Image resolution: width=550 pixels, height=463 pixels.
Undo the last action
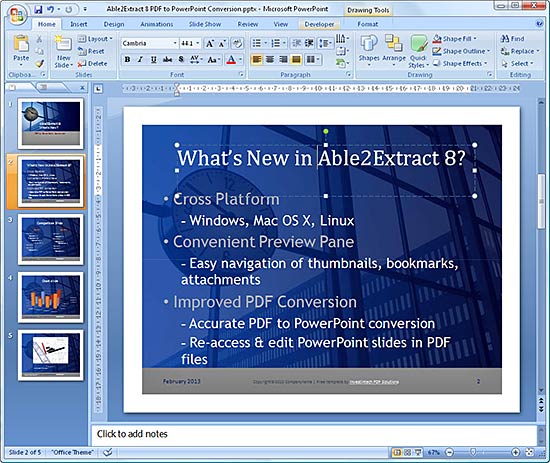pos(51,9)
